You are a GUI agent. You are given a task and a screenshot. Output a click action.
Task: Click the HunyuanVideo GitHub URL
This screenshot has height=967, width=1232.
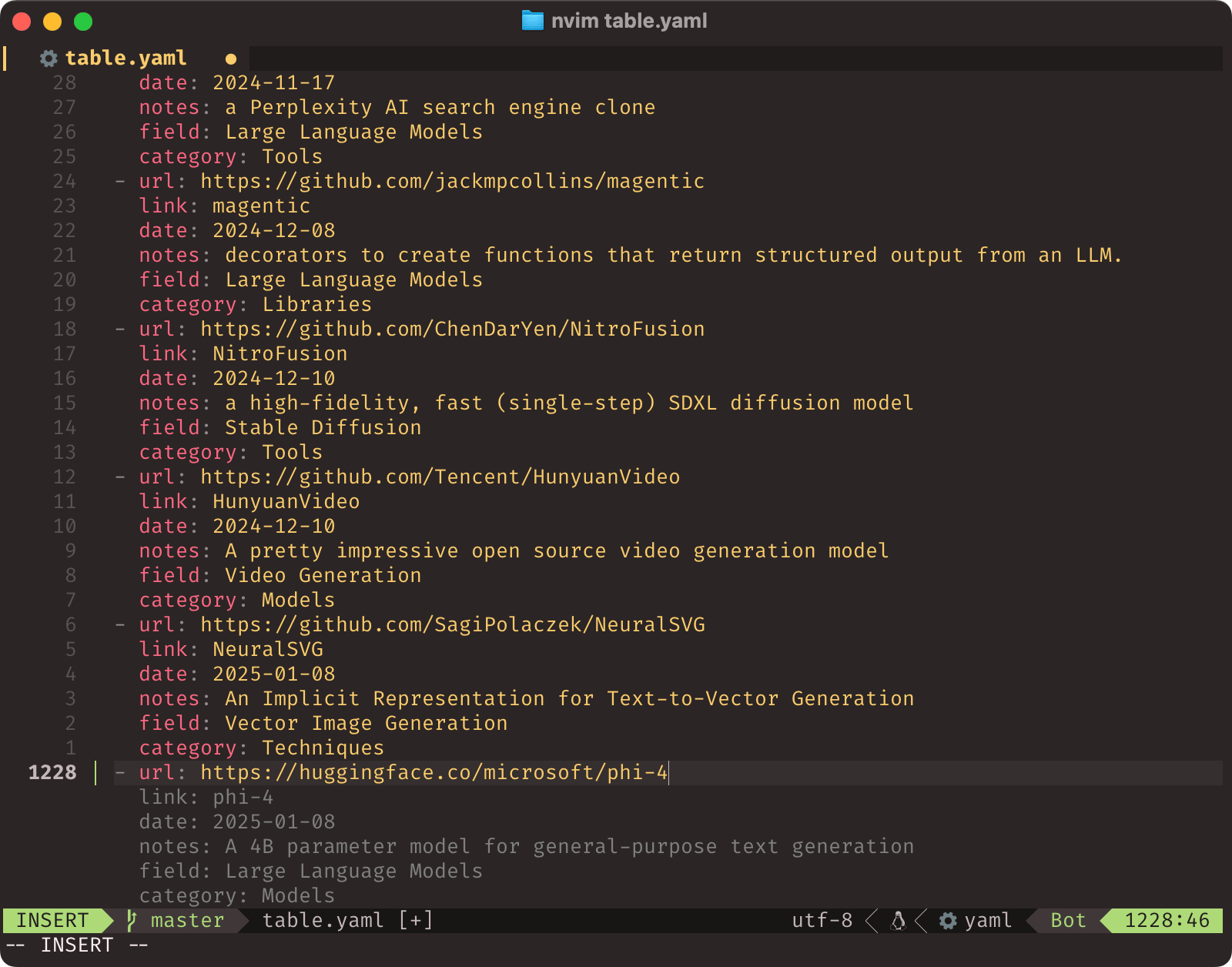(440, 477)
